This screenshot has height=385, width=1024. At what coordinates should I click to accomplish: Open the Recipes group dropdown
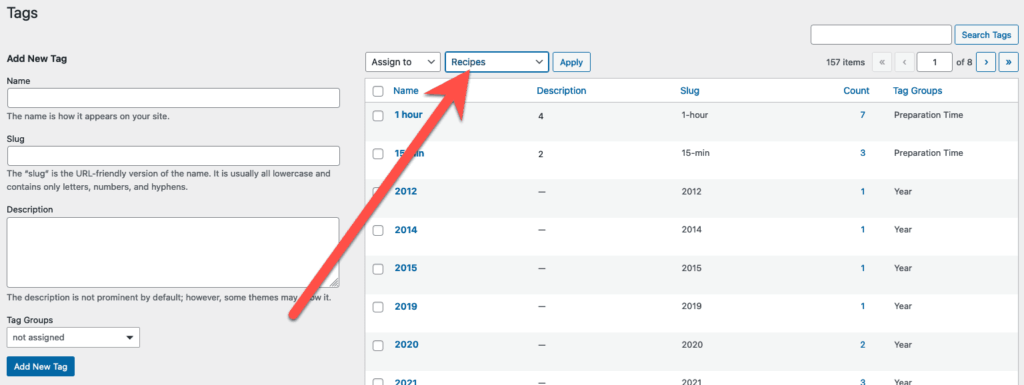[496, 62]
